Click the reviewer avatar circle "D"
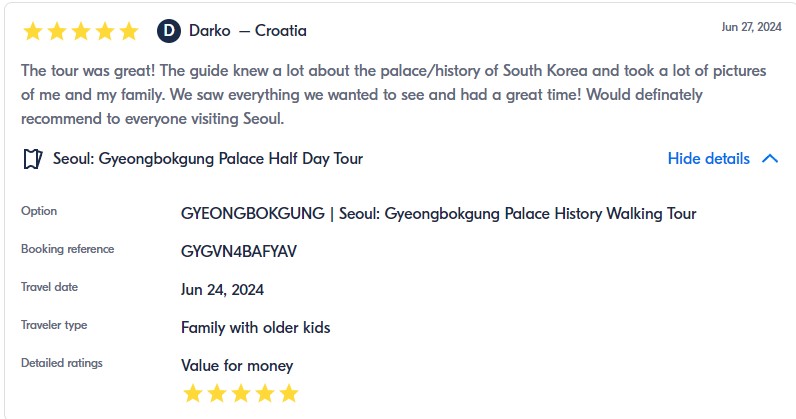Image resolution: width=796 pixels, height=419 pixels. pos(169,30)
